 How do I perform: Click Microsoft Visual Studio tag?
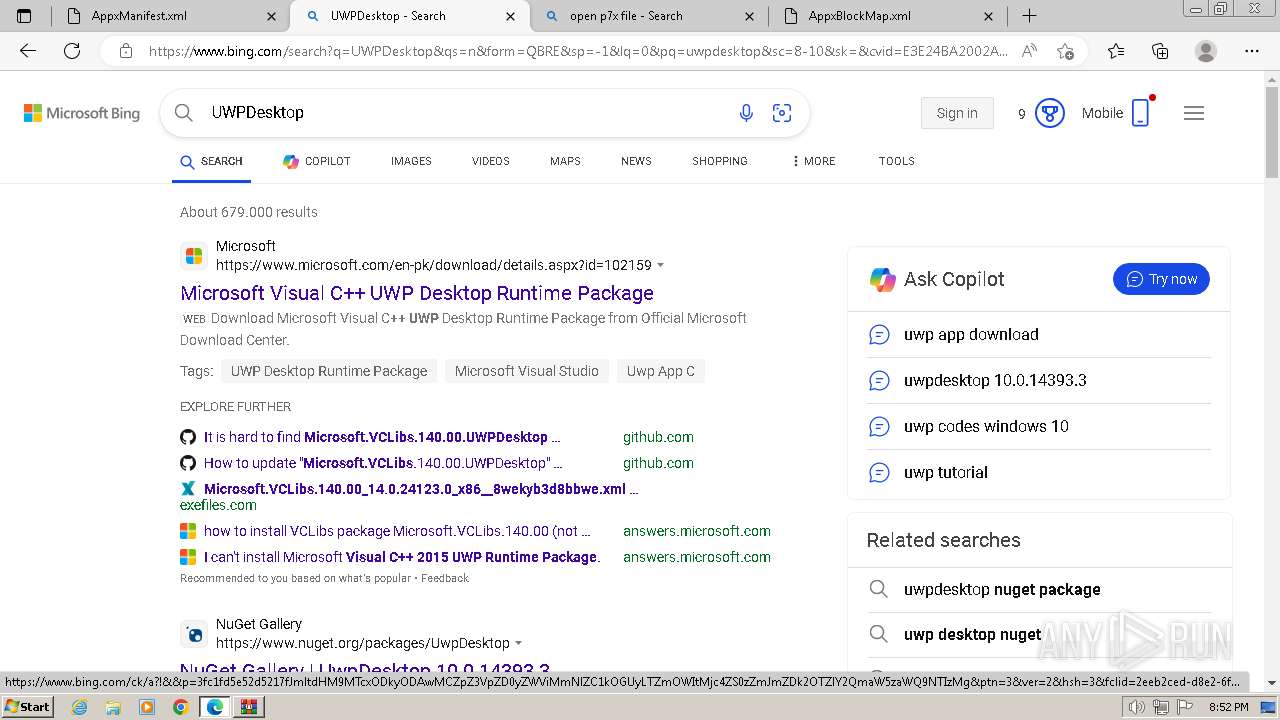pos(527,371)
